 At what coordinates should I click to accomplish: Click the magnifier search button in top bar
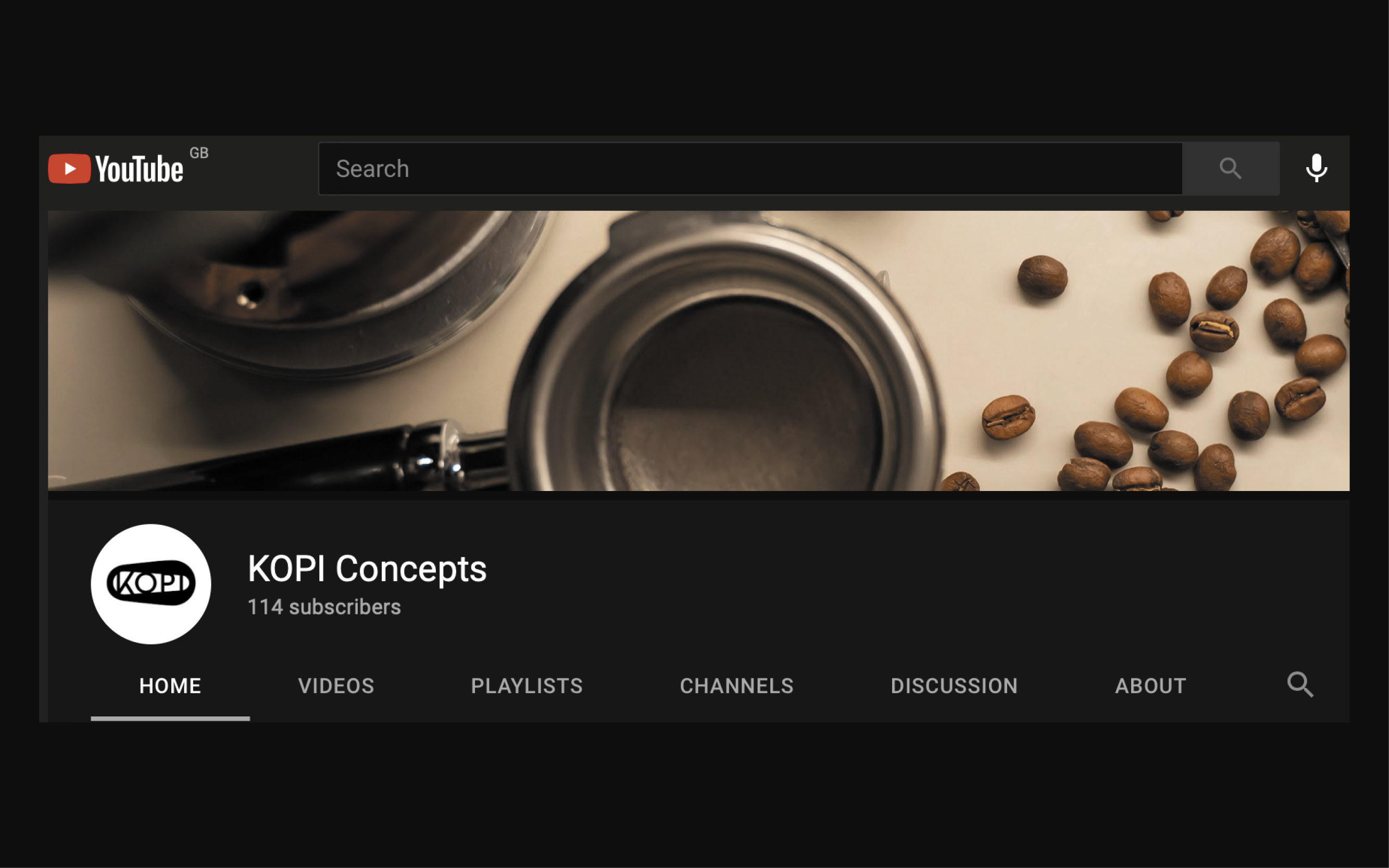[x=1231, y=169]
